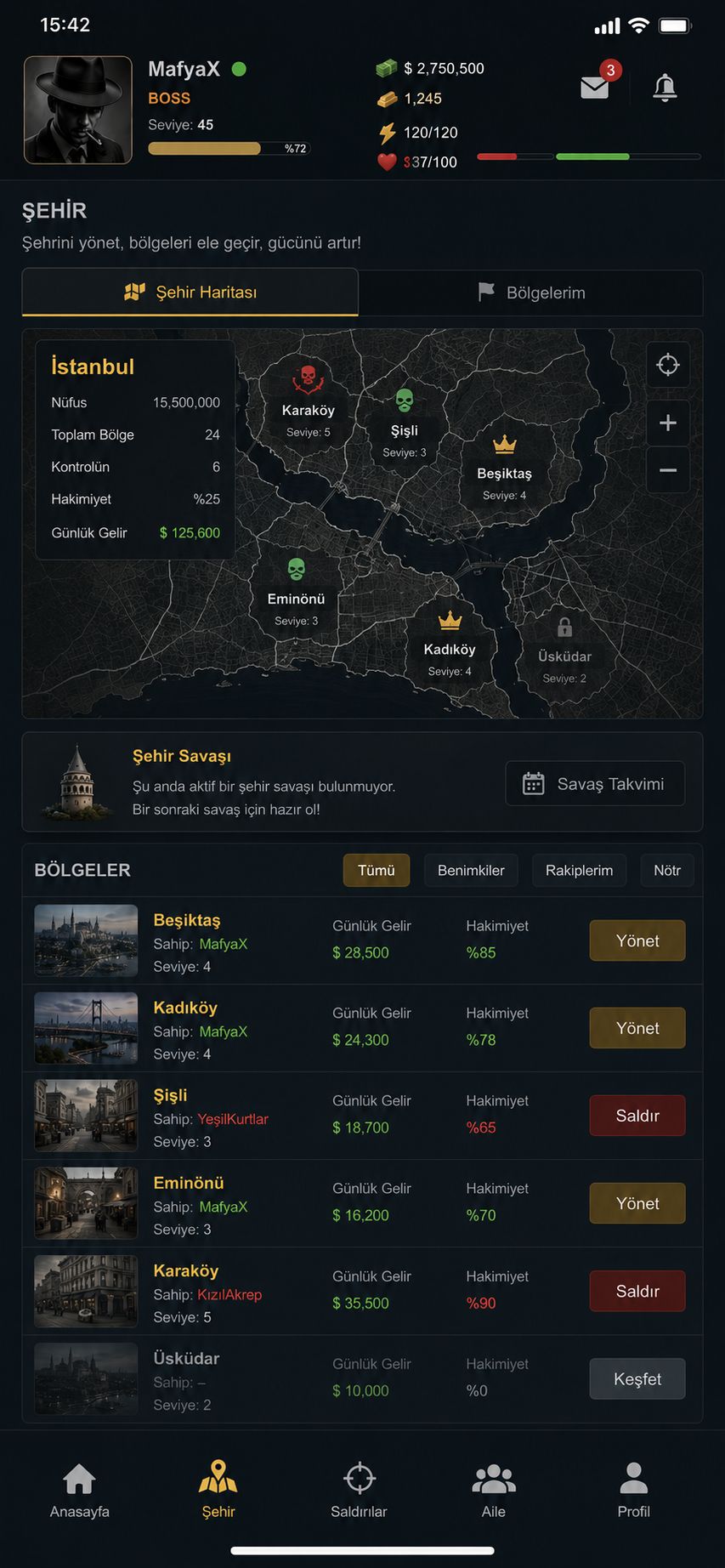Zoom in the map with plus button

pyautogui.click(x=668, y=423)
